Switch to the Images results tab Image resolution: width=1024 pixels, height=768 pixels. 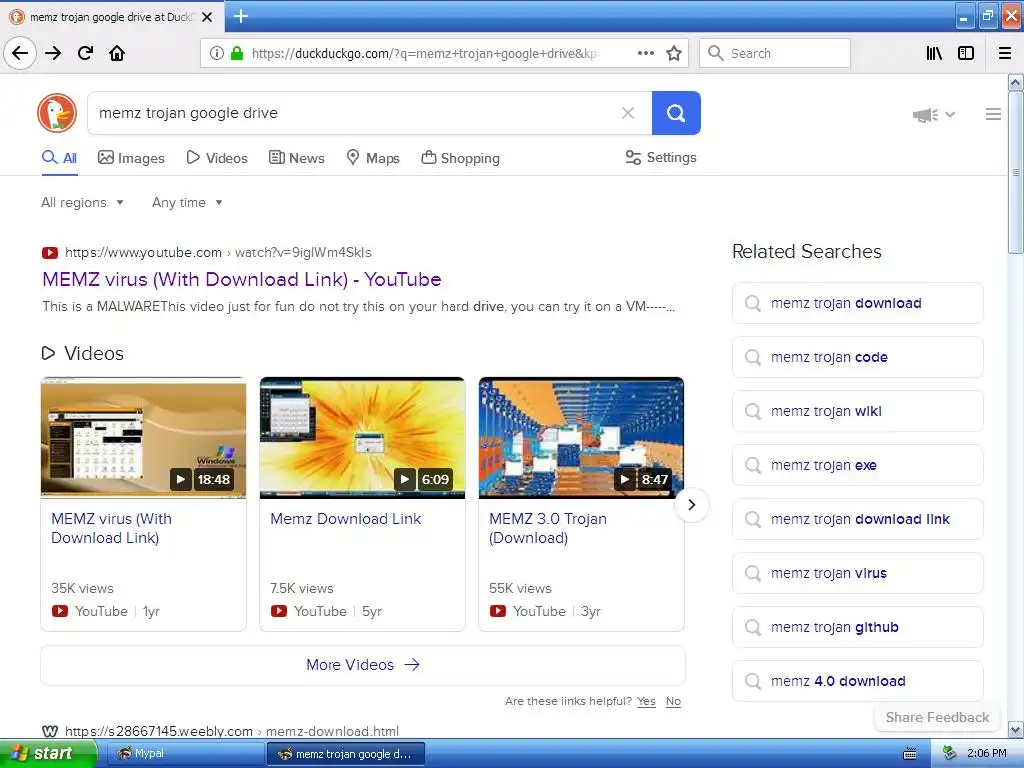[131, 158]
